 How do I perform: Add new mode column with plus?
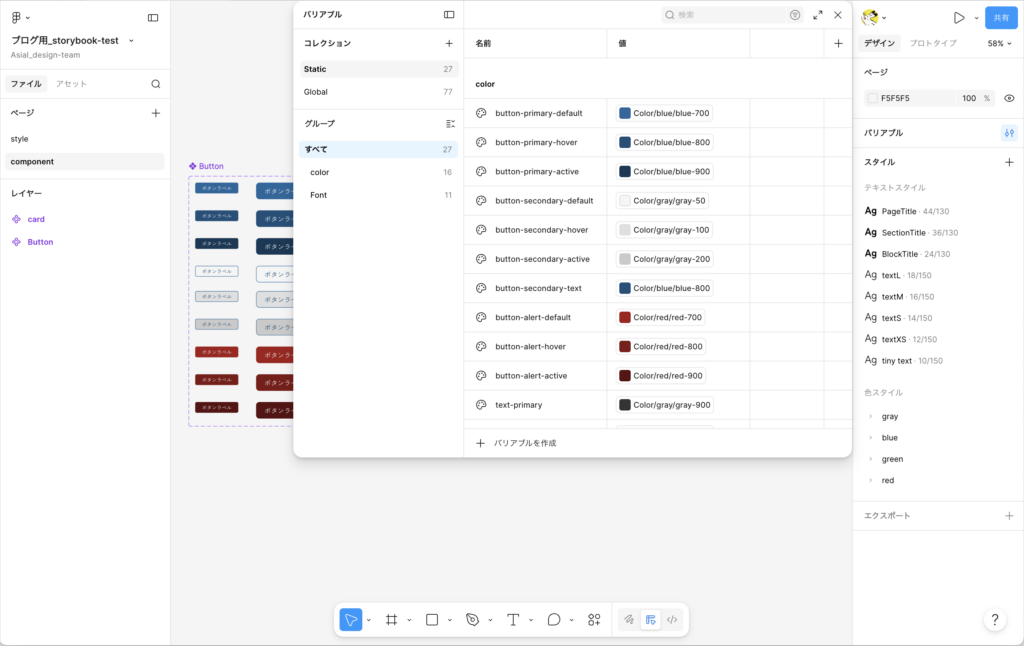pos(838,44)
